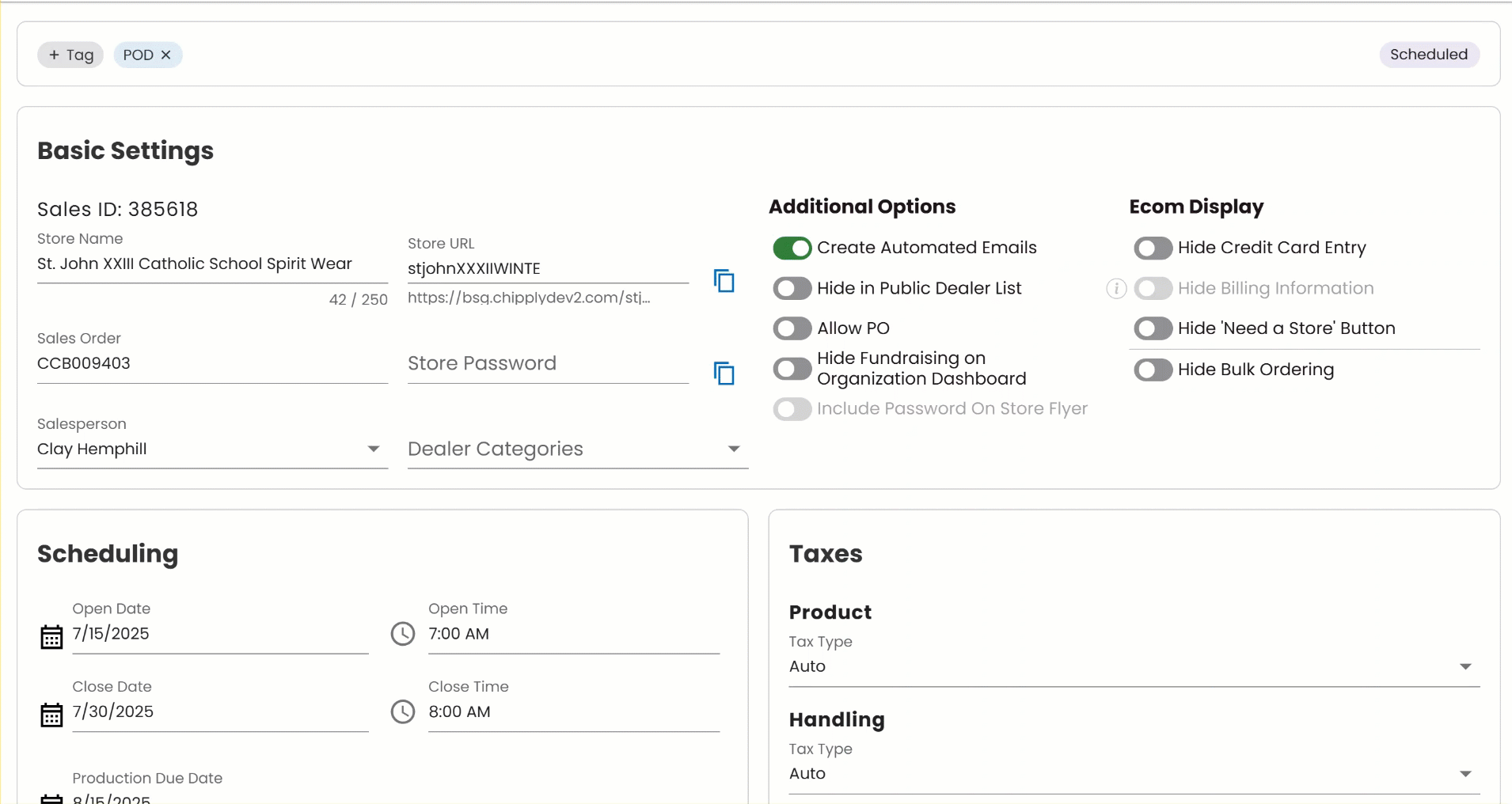Open the Close Date calendar picker icon

click(x=51, y=715)
